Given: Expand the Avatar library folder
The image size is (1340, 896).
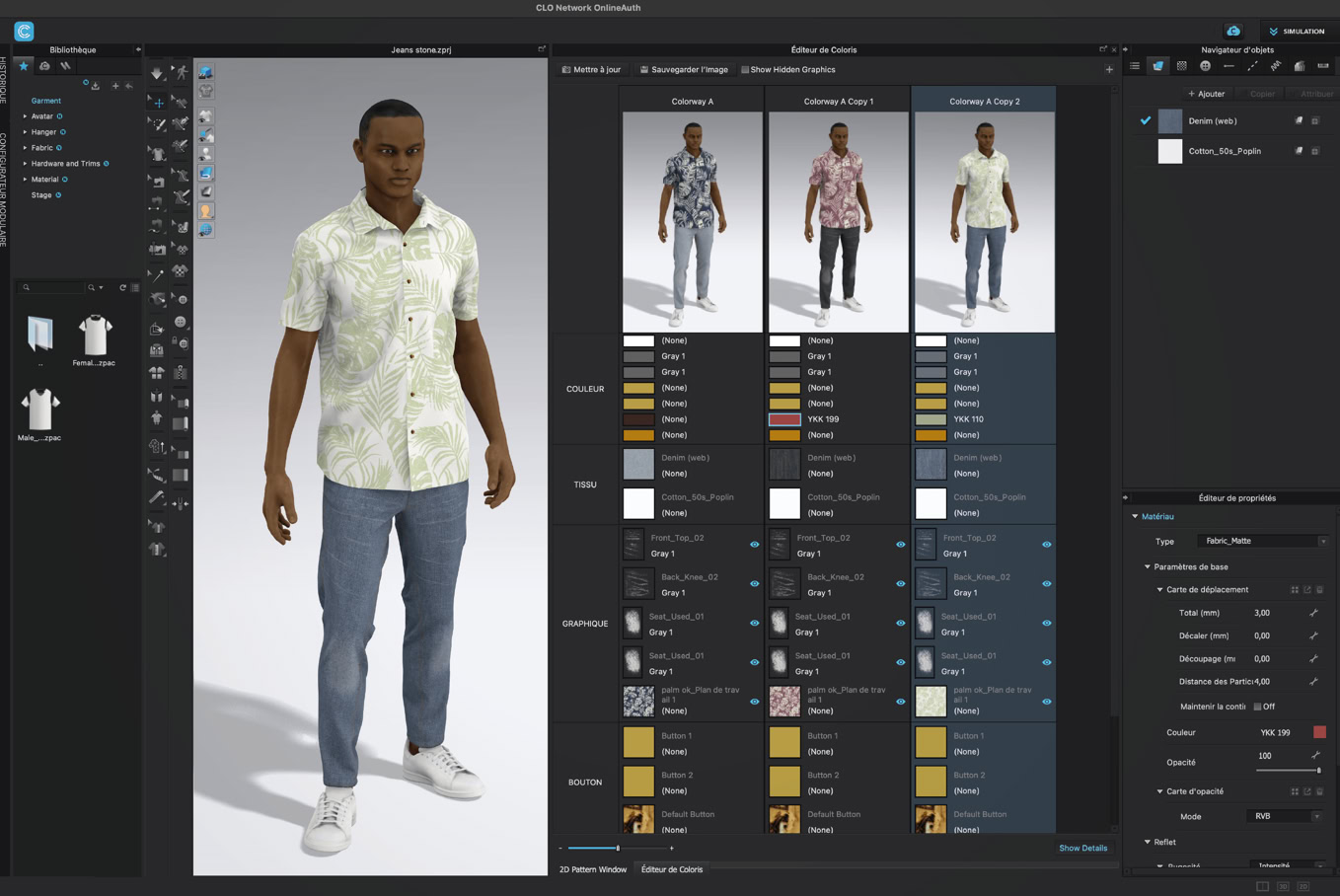Looking at the screenshot, I should pyautogui.click(x=26, y=116).
